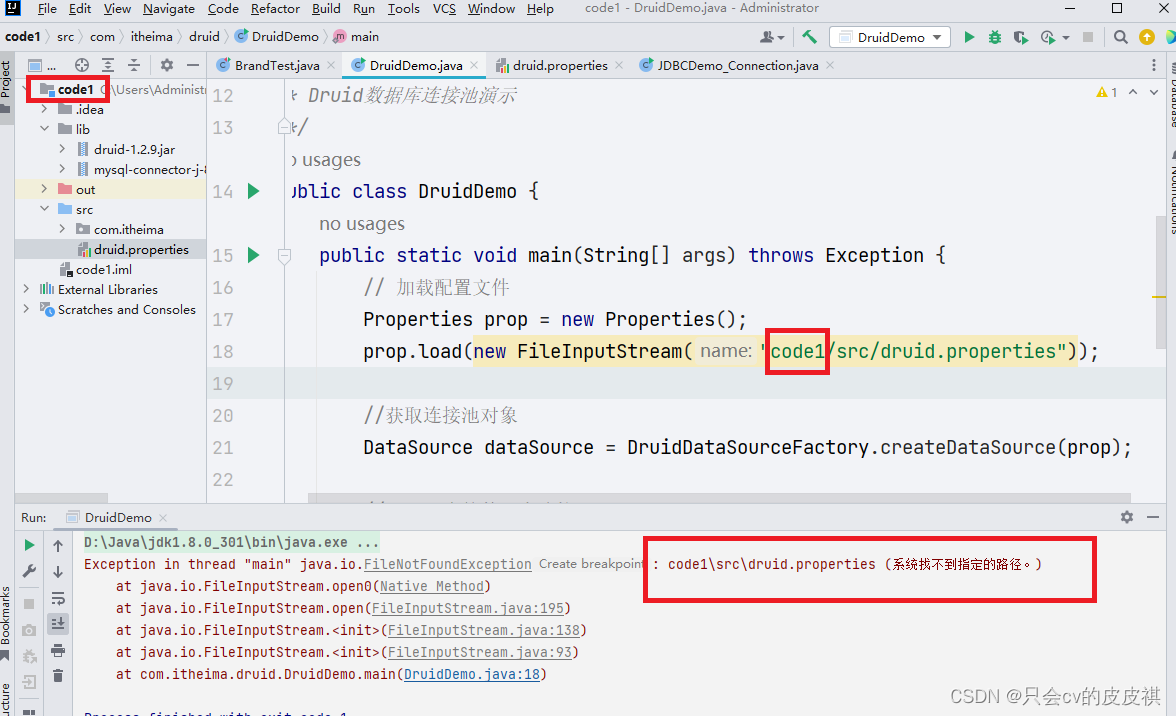Open FileInputStream.java:195 from the stack trace link
The image size is (1176, 716).
pyautogui.click(x=468, y=607)
